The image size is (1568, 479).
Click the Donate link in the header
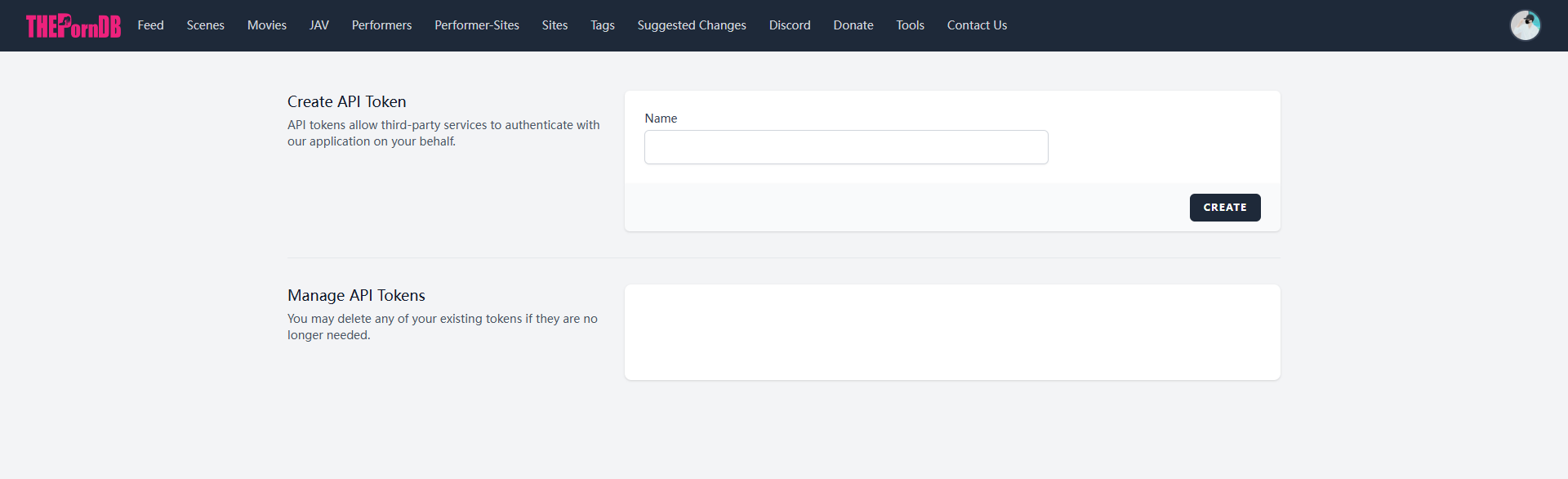pyautogui.click(x=853, y=25)
